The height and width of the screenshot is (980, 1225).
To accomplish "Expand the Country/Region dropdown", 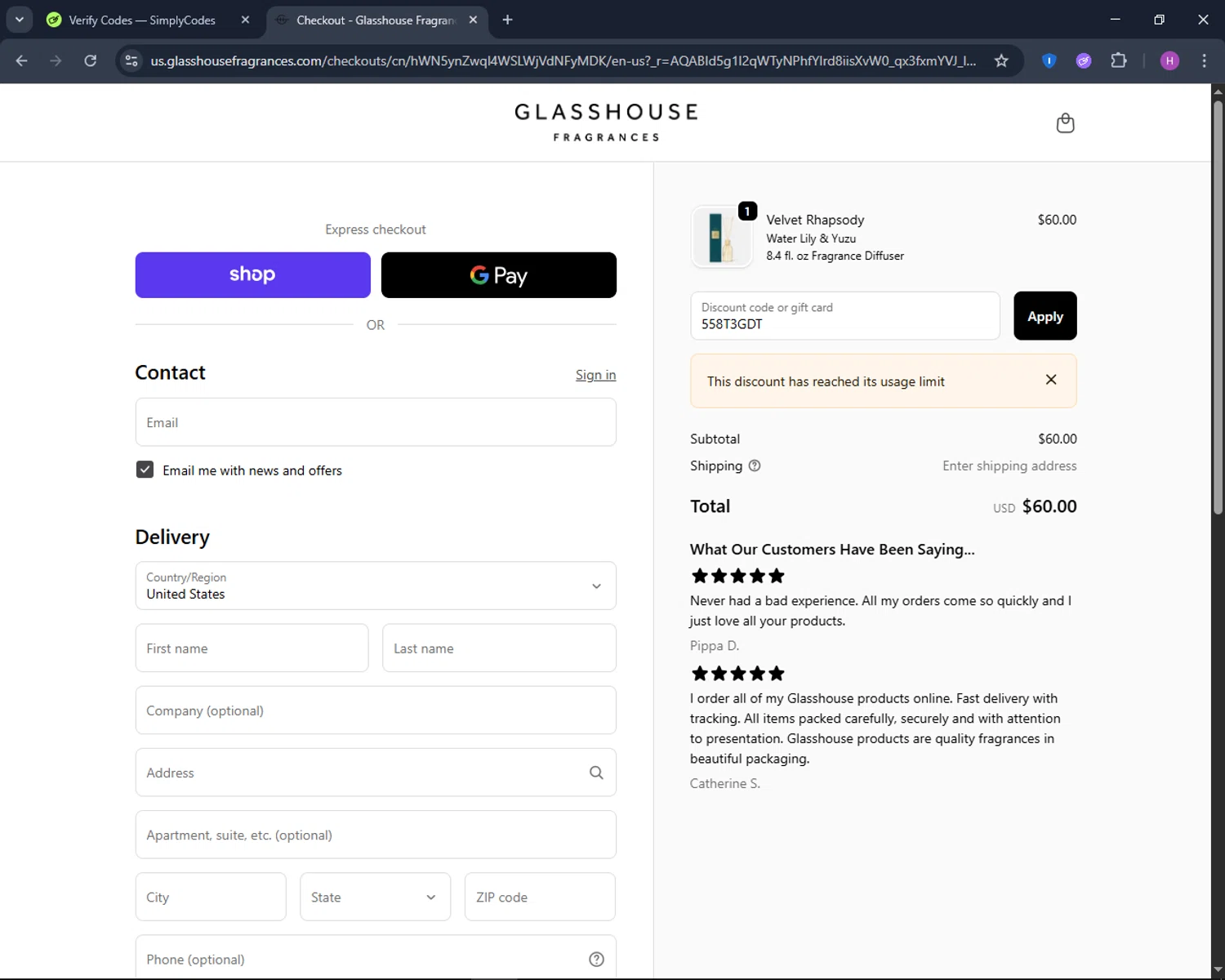I will pyautogui.click(x=376, y=586).
